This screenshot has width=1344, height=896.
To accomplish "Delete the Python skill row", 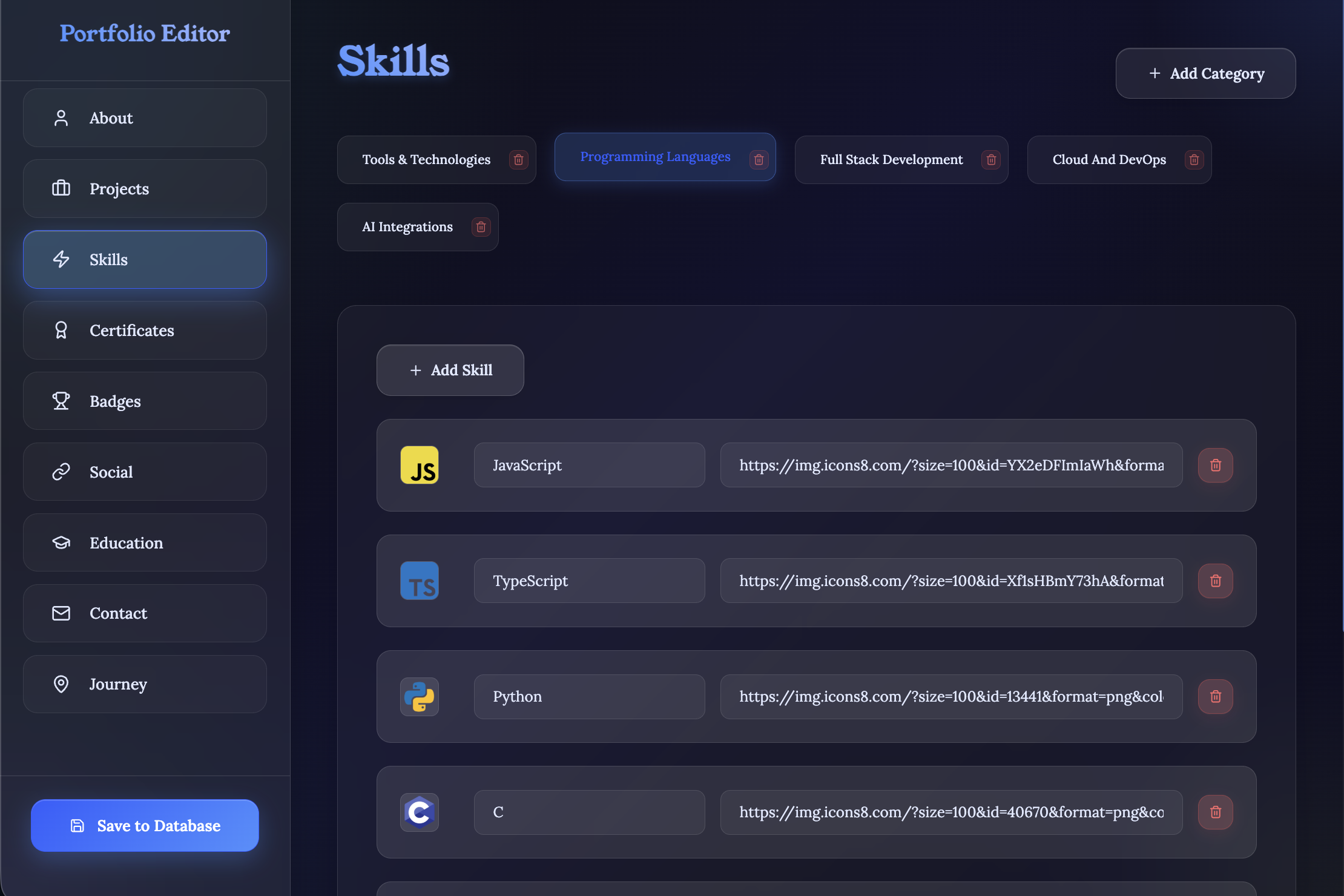I will pyautogui.click(x=1215, y=696).
